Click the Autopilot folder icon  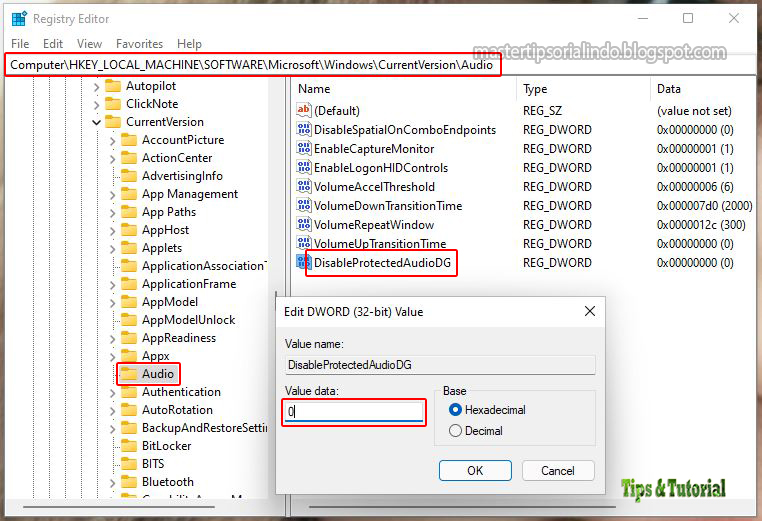click(113, 86)
